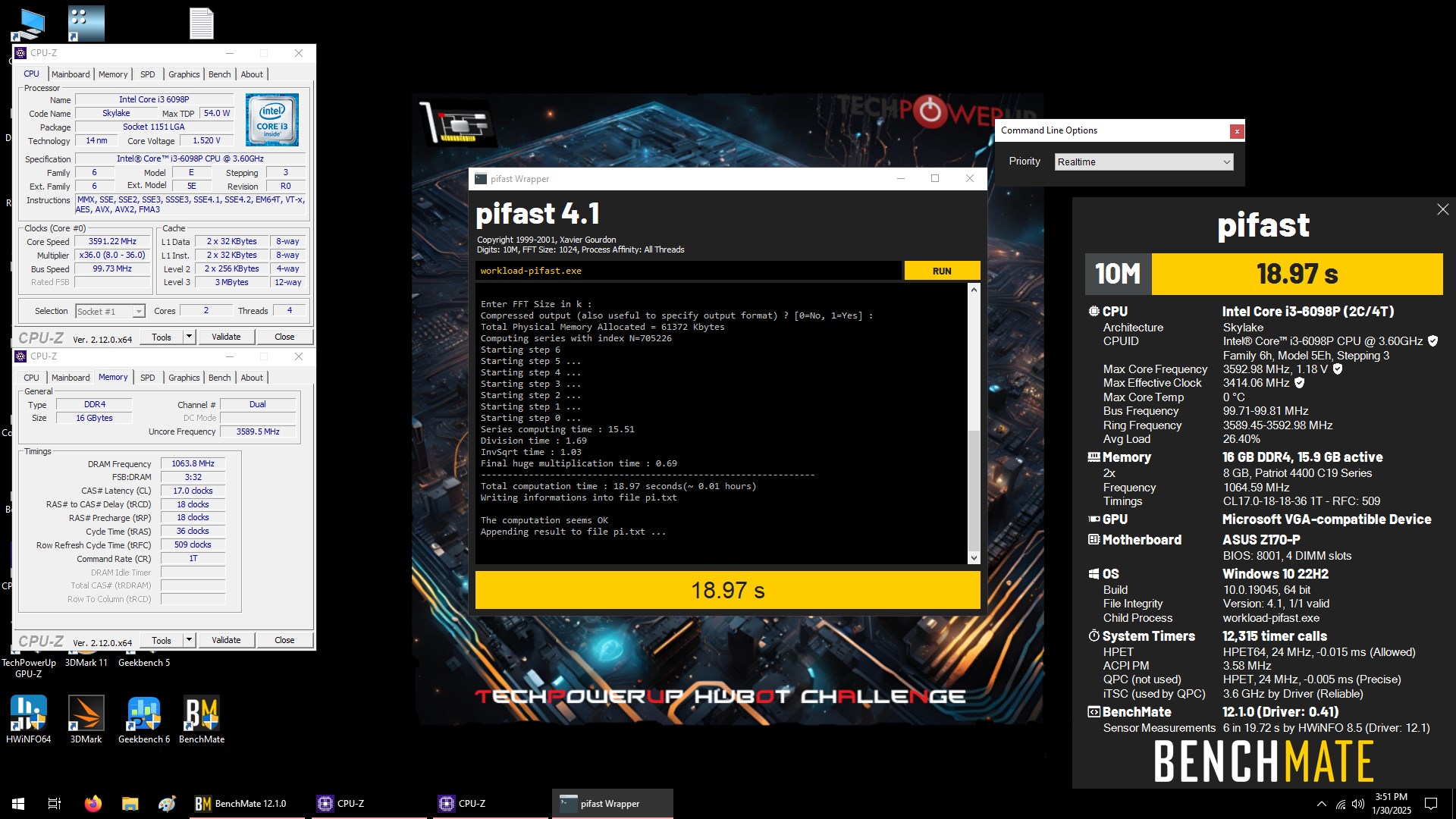Click the Name field Intel Core i3 6098P

pyautogui.click(x=154, y=99)
